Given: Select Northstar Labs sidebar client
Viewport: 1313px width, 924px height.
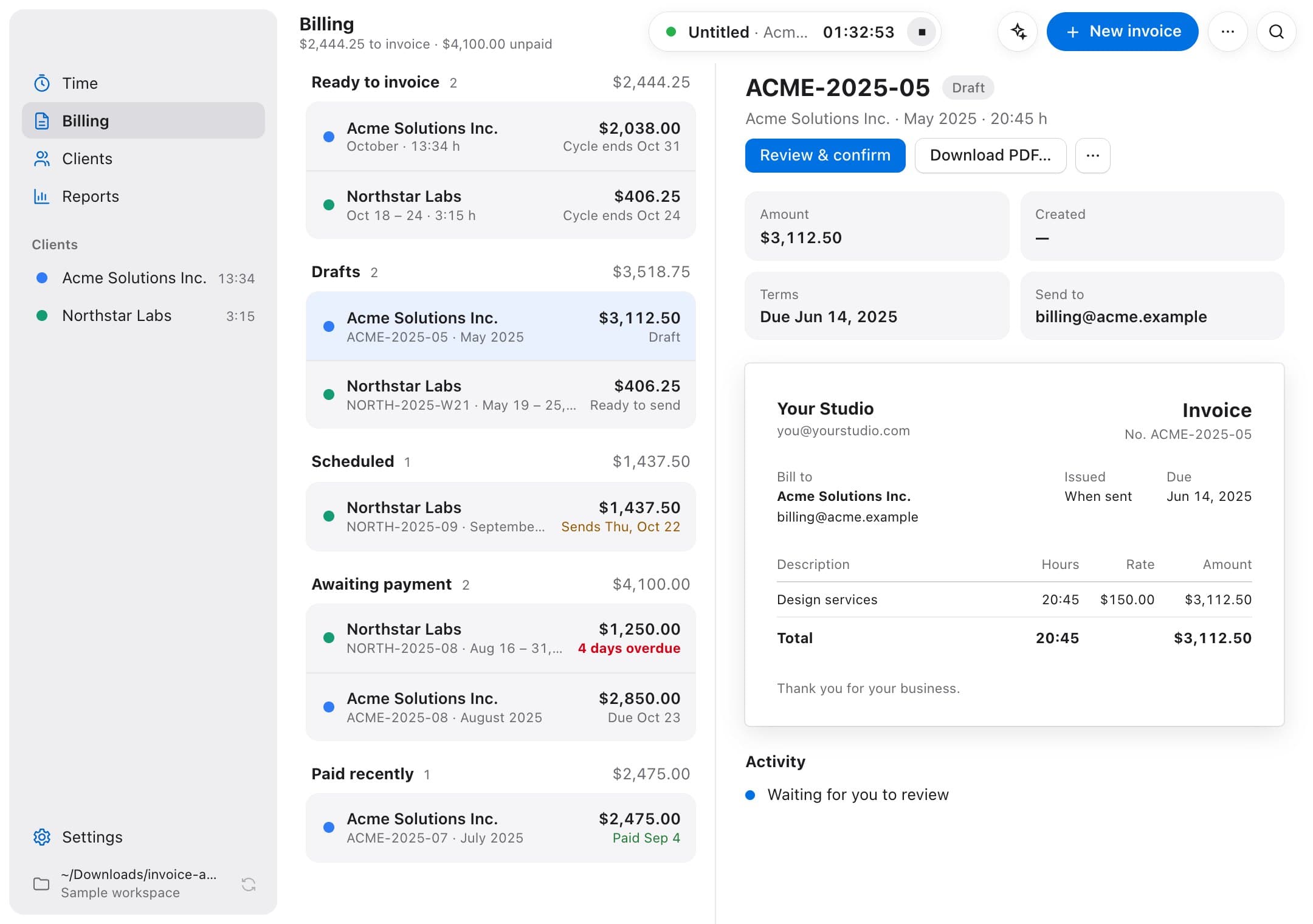Looking at the screenshot, I should (x=143, y=315).
